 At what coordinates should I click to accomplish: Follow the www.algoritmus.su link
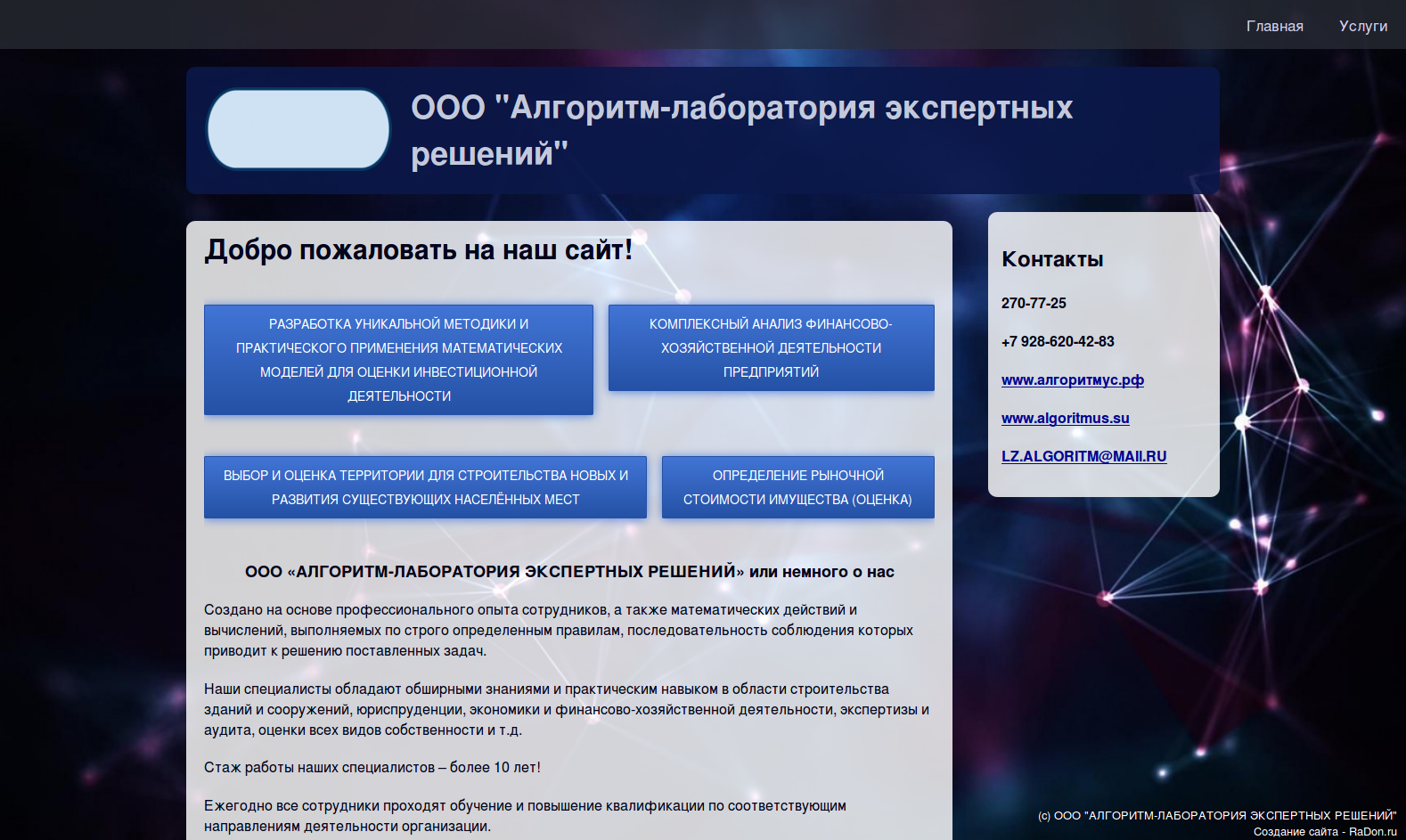[x=1065, y=419]
